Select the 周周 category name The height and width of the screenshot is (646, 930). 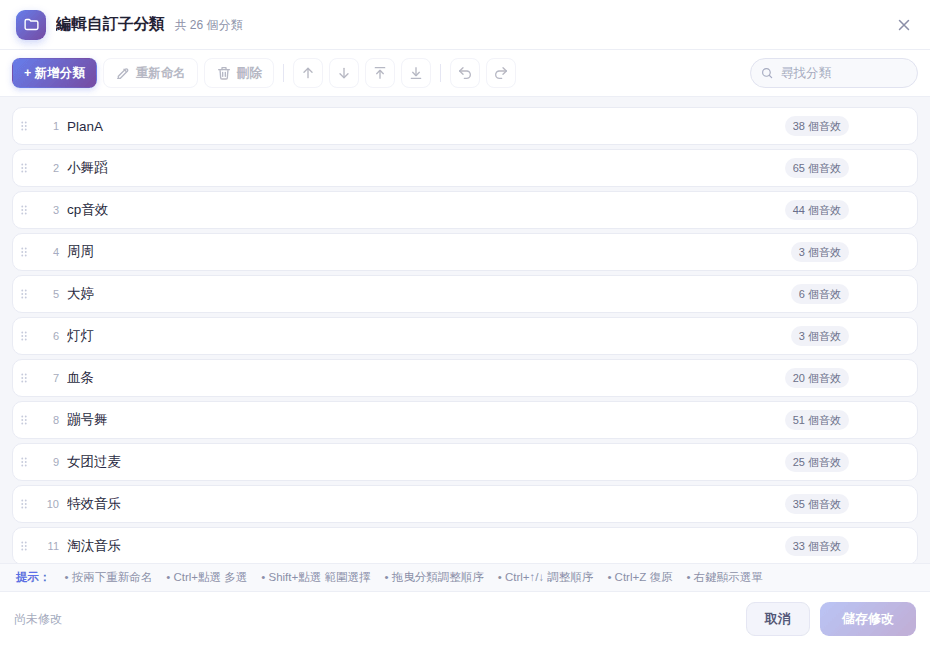[x=80, y=252]
